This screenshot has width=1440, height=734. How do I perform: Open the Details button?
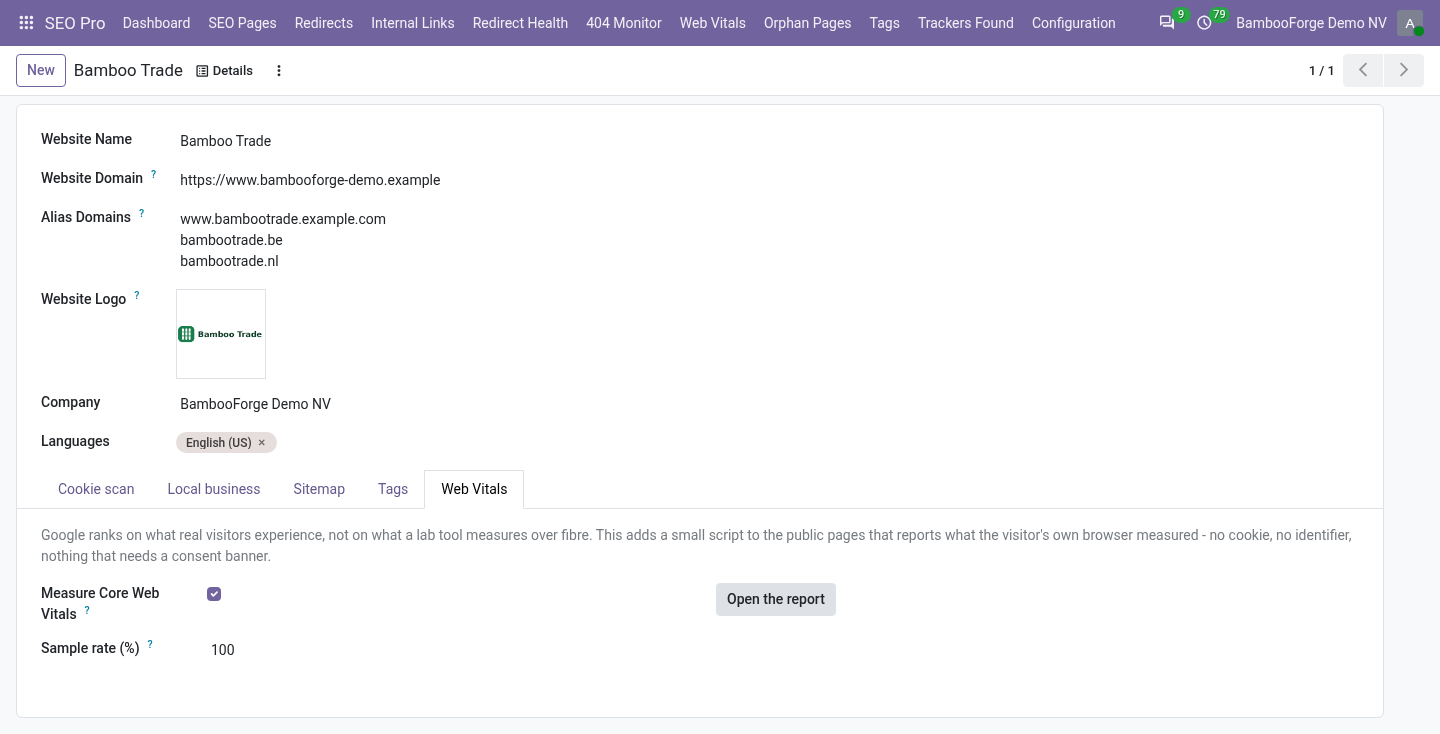(x=224, y=71)
